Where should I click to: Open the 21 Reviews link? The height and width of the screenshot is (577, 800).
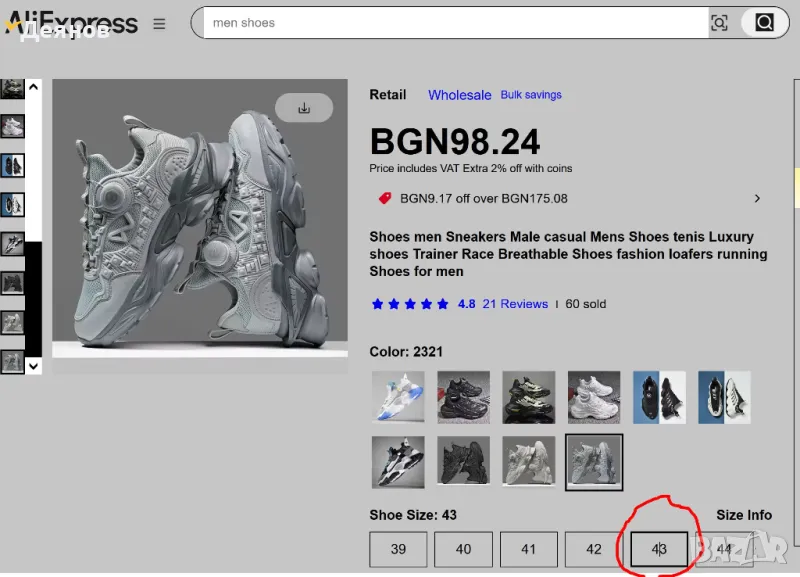(x=515, y=304)
